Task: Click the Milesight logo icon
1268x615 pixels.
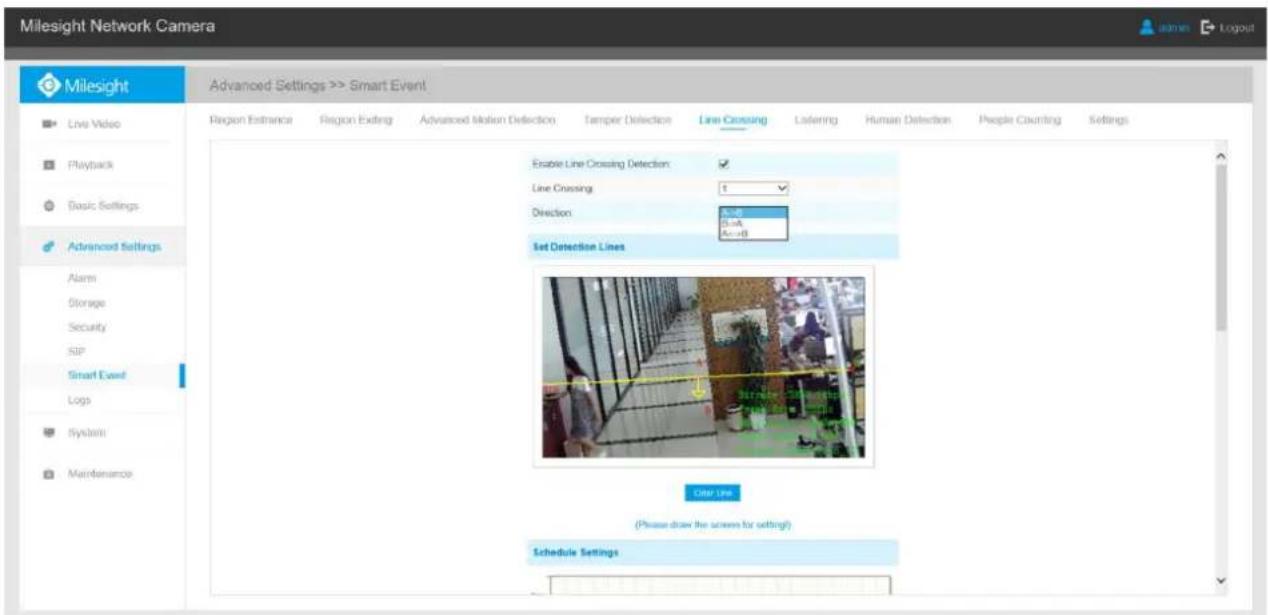Action: coord(46,87)
